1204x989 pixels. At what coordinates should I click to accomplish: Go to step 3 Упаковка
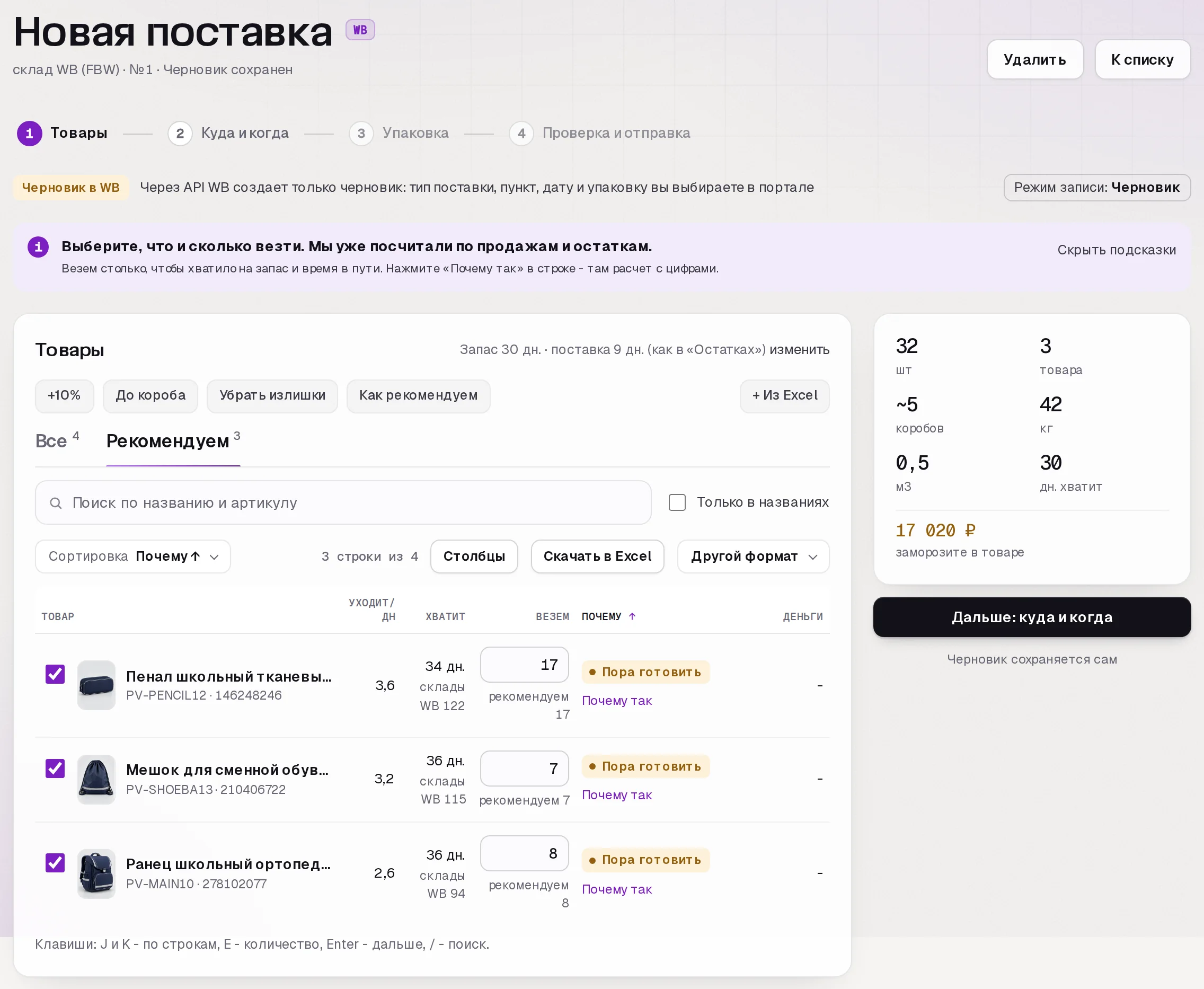tap(399, 134)
